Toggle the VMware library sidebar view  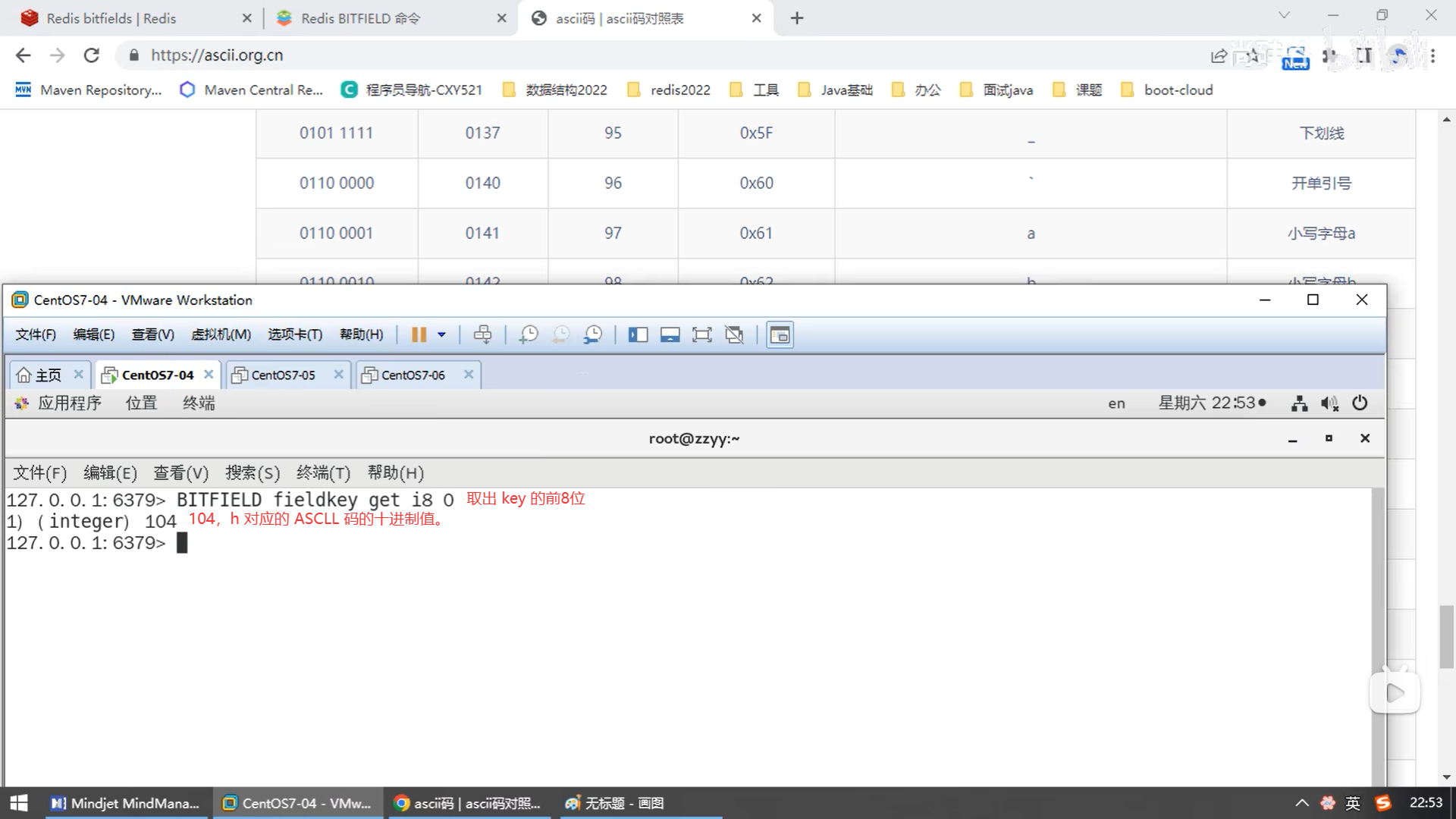coord(638,334)
